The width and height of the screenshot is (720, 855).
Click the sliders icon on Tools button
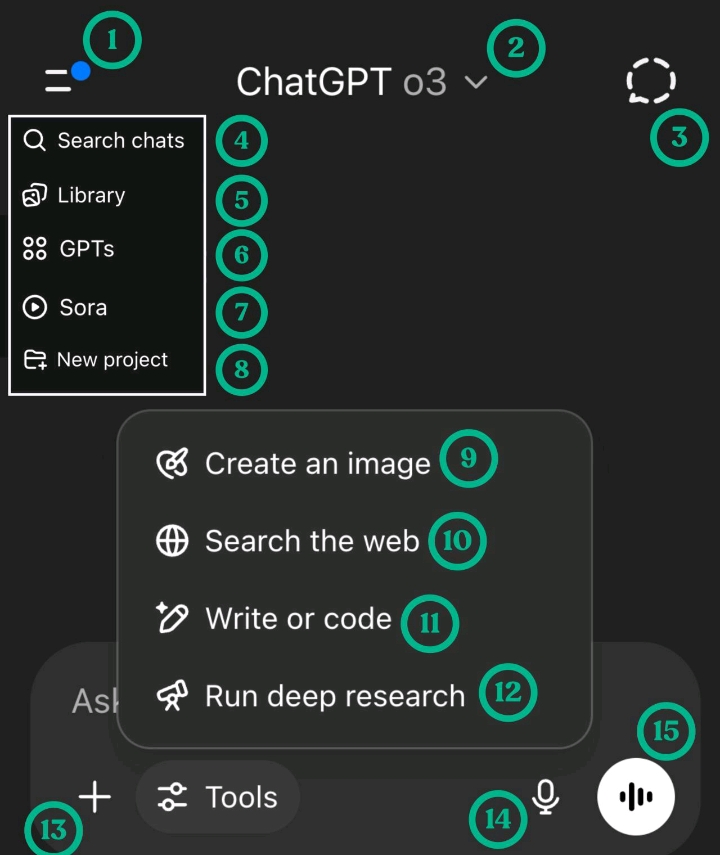(x=173, y=797)
